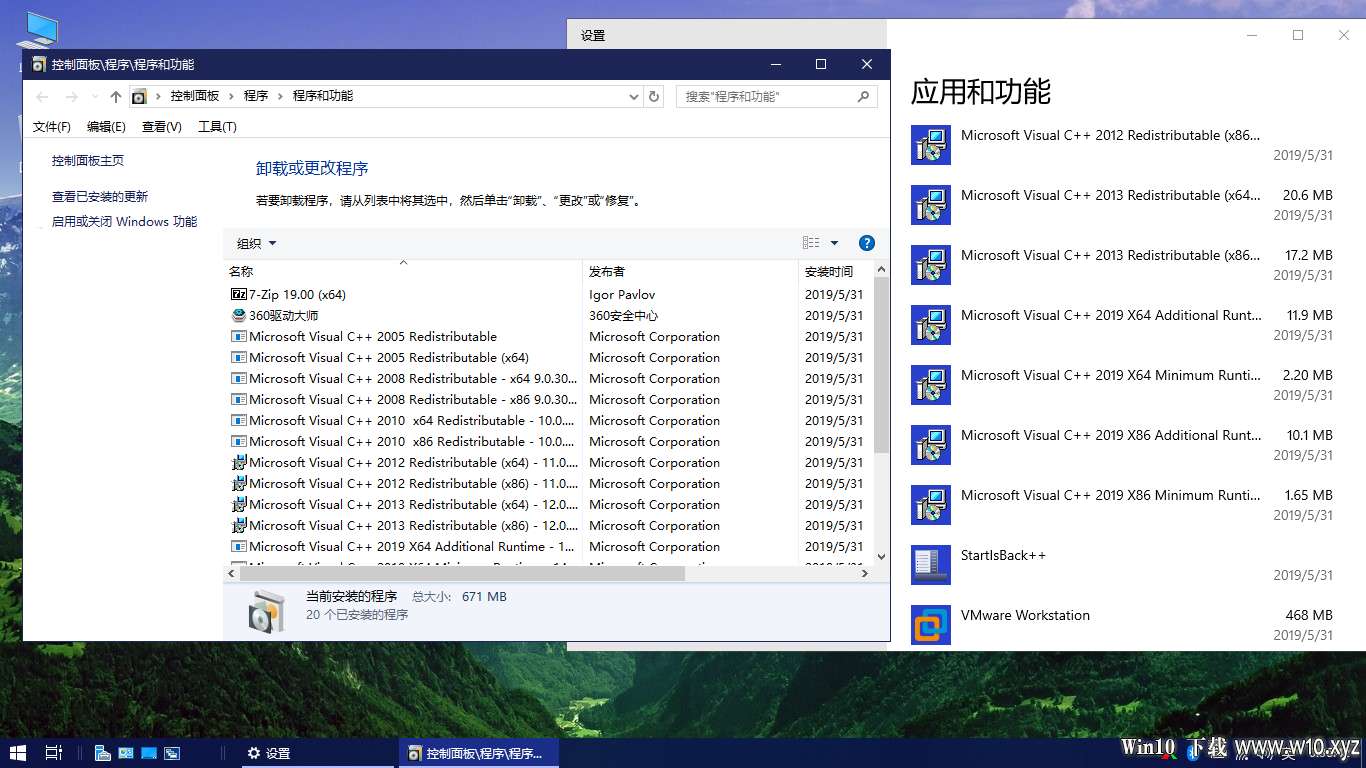Image resolution: width=1366 pixels, height=768 pixels.
Task: Open the 工具(T) menu
Action: (217, 127)
